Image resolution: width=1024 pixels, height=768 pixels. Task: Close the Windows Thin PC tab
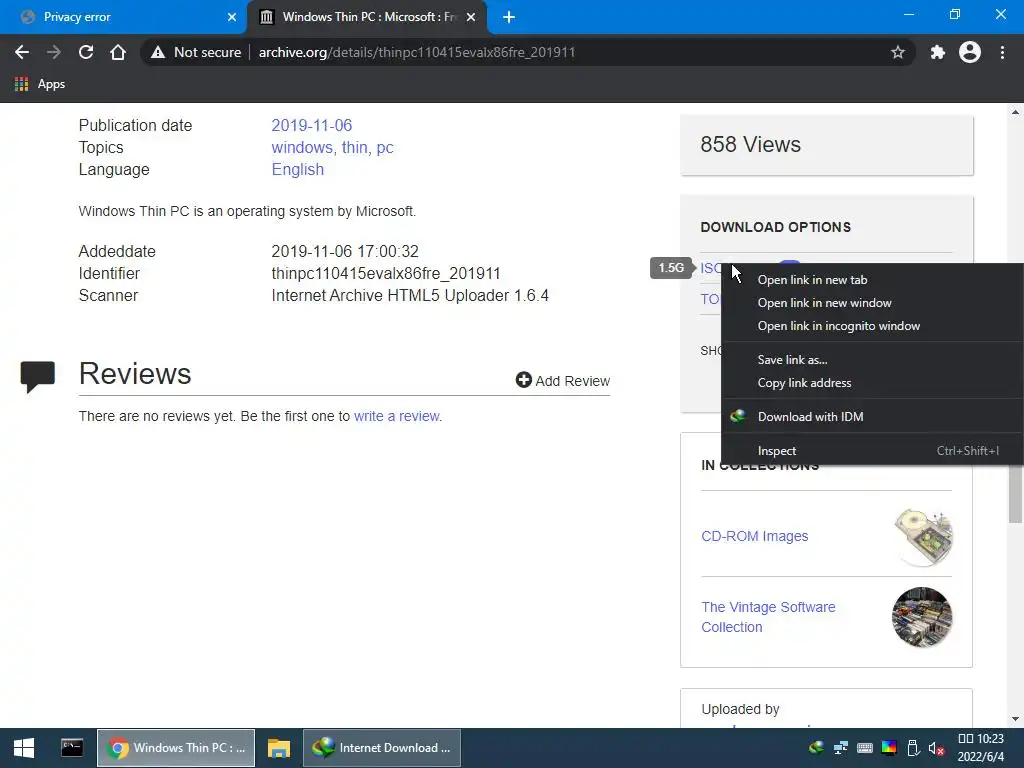[x=471, y=17]
